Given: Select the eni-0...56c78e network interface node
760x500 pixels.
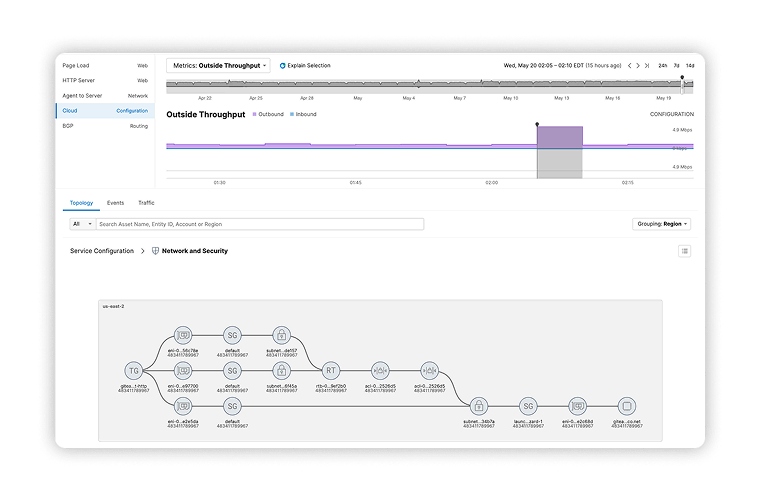Looking at the screenshot, I should [x=183, y=335].
